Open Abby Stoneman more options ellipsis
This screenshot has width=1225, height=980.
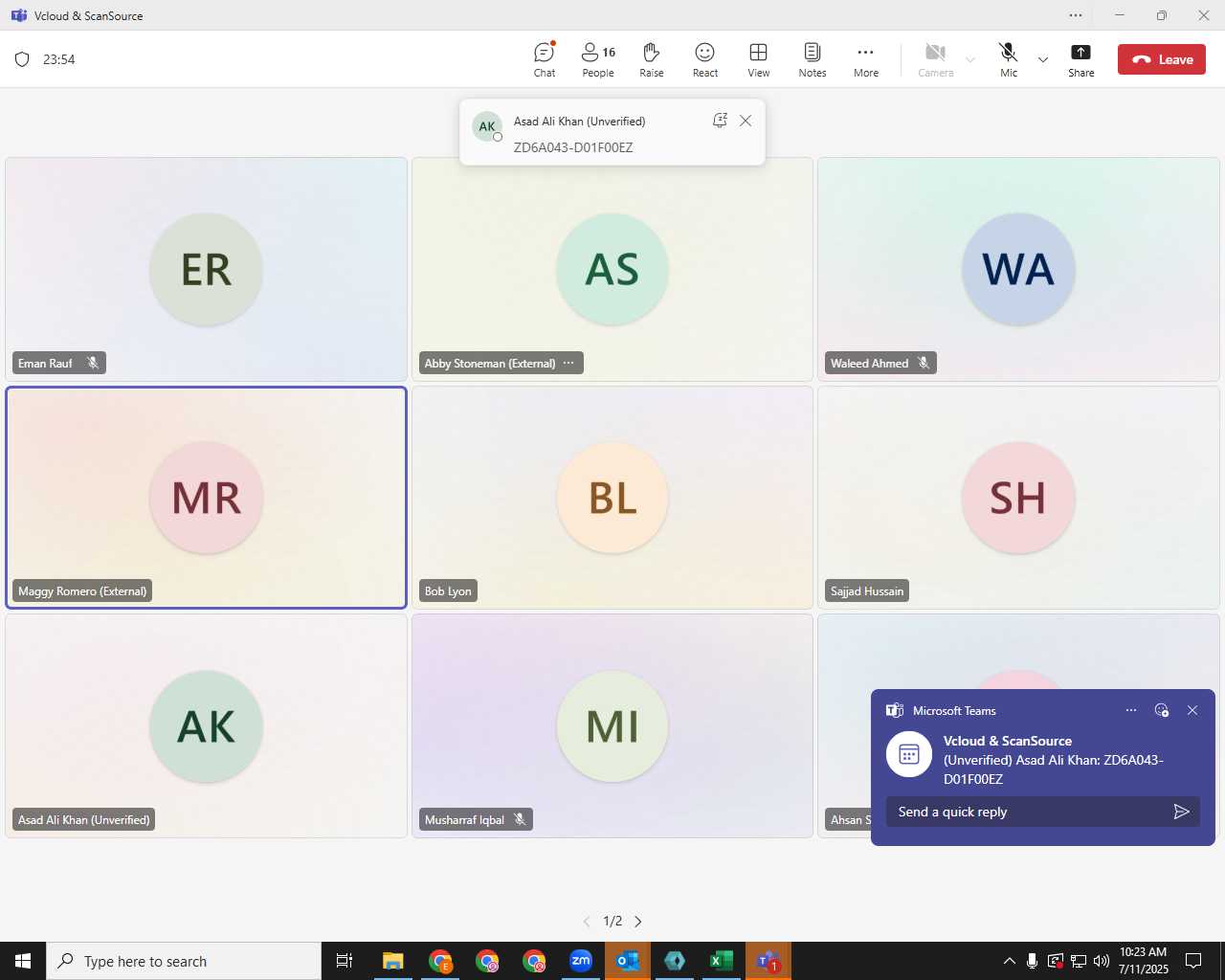[x=568, y=363]
